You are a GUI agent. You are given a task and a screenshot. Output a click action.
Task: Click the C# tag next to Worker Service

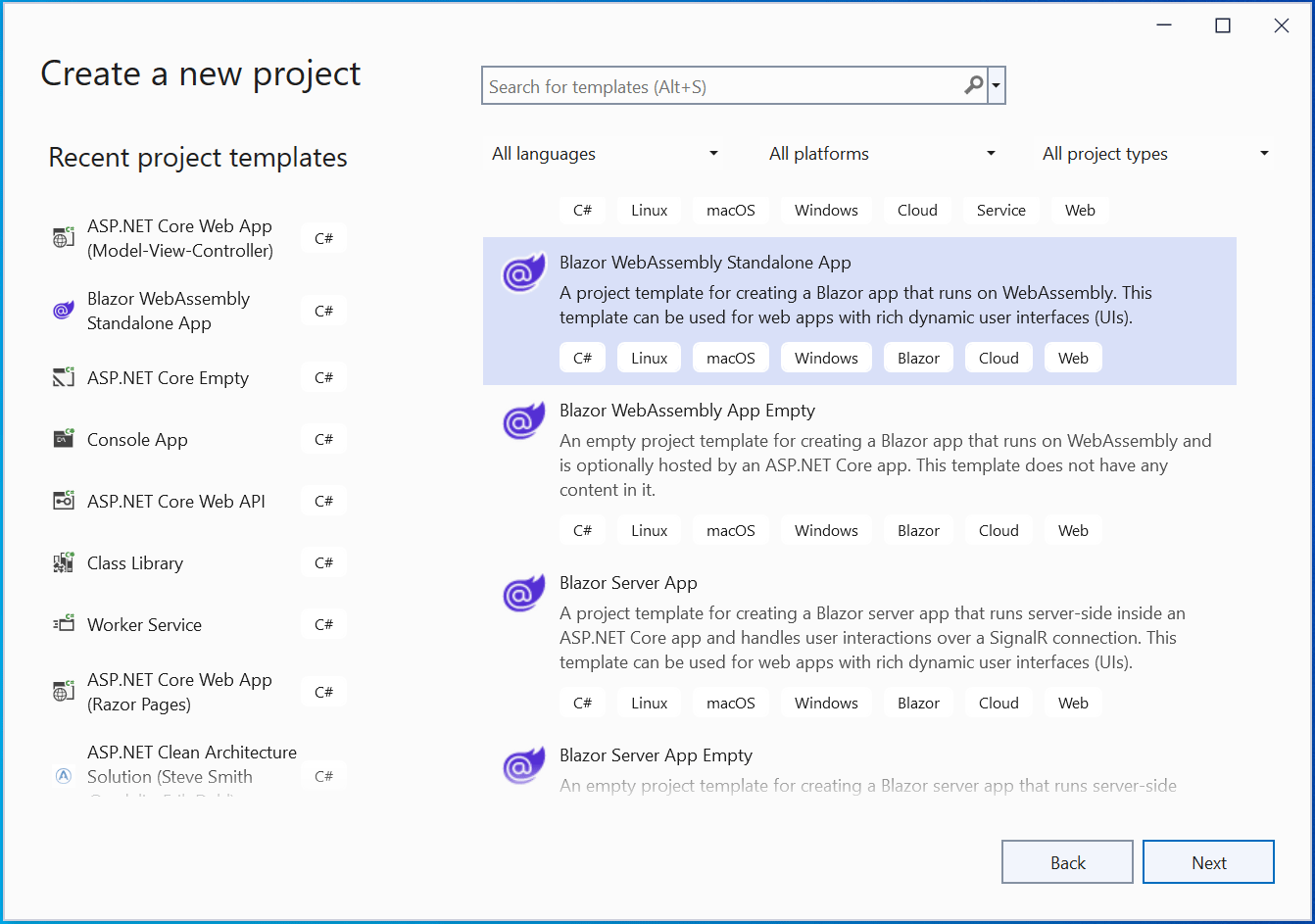click(x=323, y=624)
